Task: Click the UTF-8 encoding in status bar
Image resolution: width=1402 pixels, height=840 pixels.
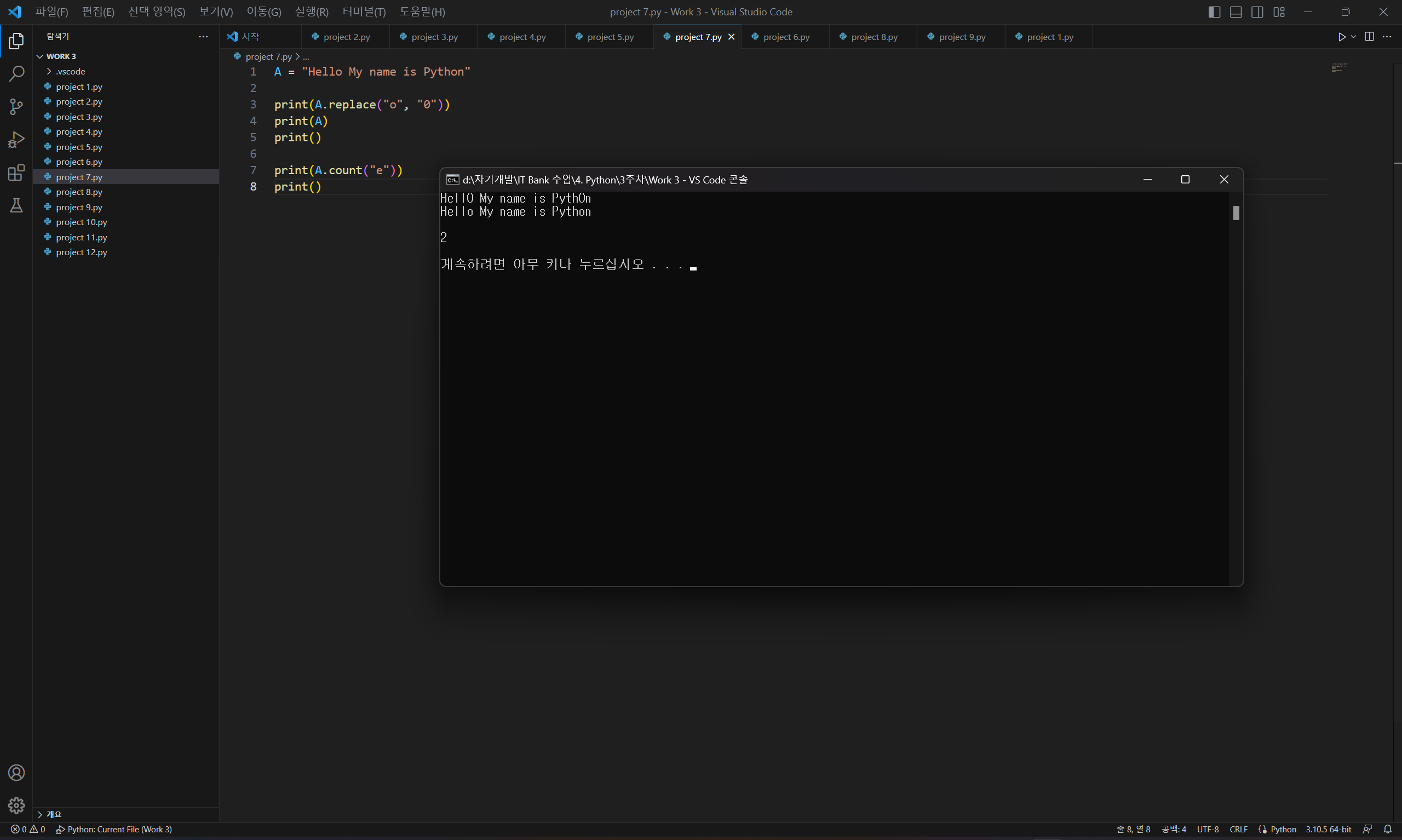Action: [x=1207, y=829]
